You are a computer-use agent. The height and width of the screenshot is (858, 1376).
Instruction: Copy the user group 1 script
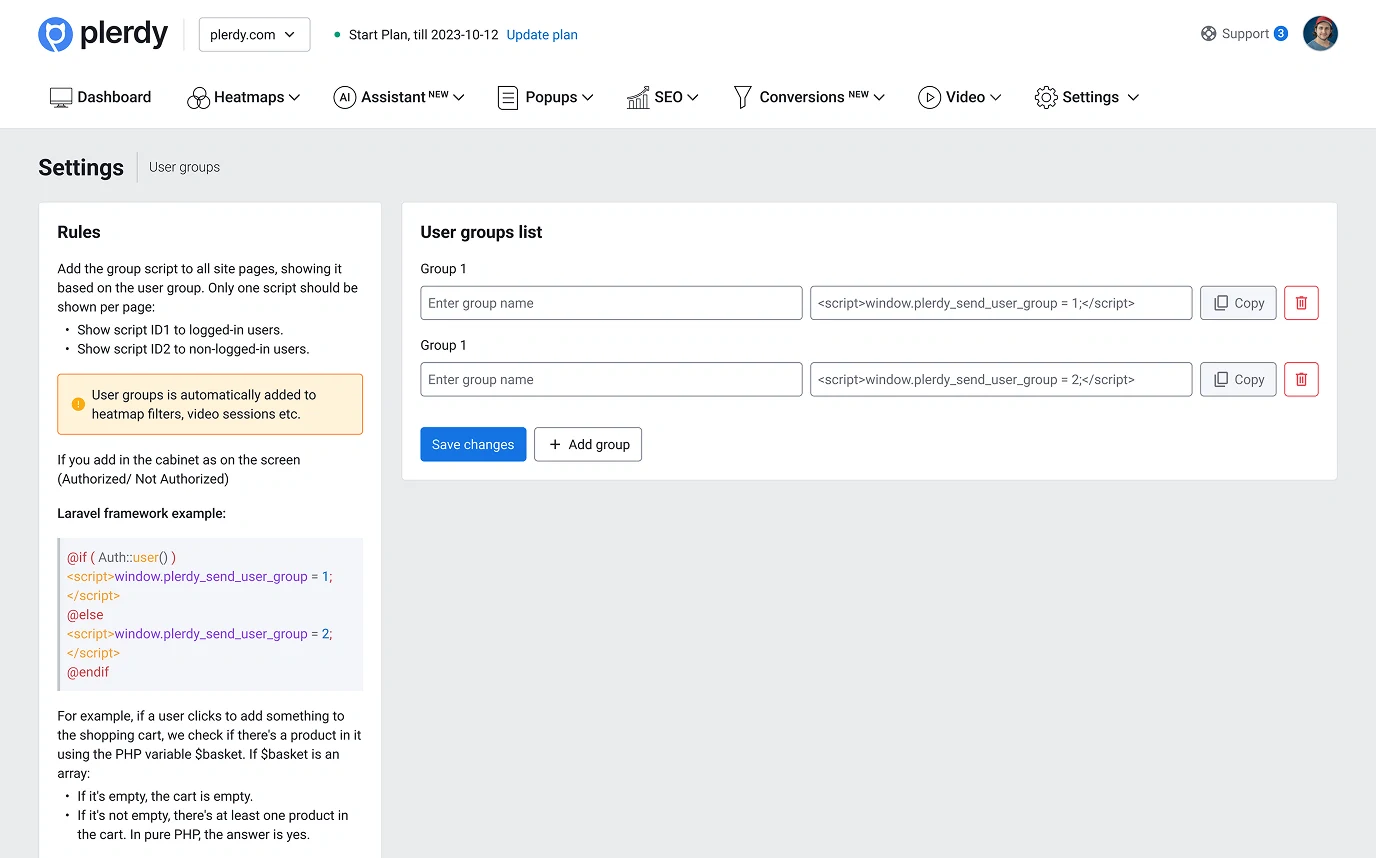tap(1238, 303)
